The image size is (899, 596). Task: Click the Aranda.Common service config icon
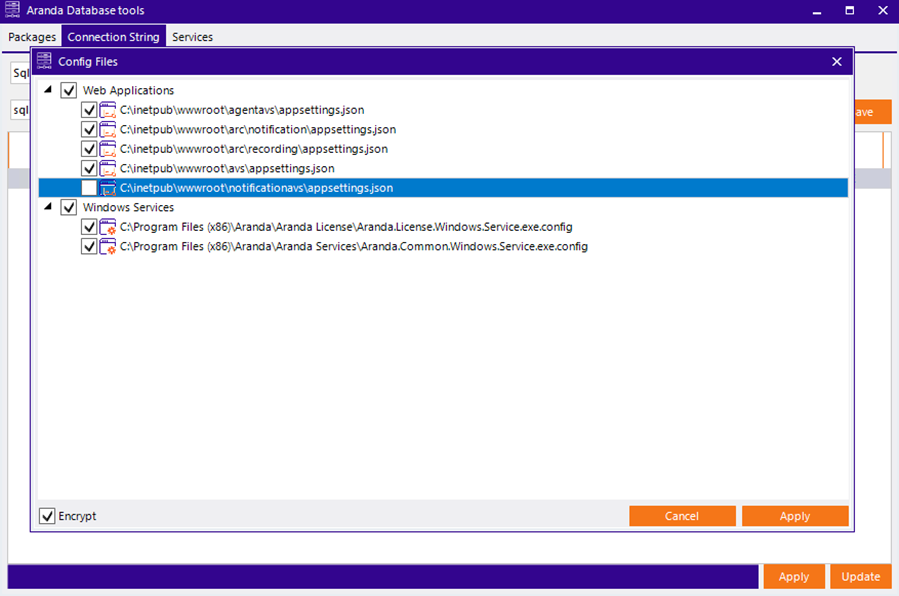tap(108, 246)
